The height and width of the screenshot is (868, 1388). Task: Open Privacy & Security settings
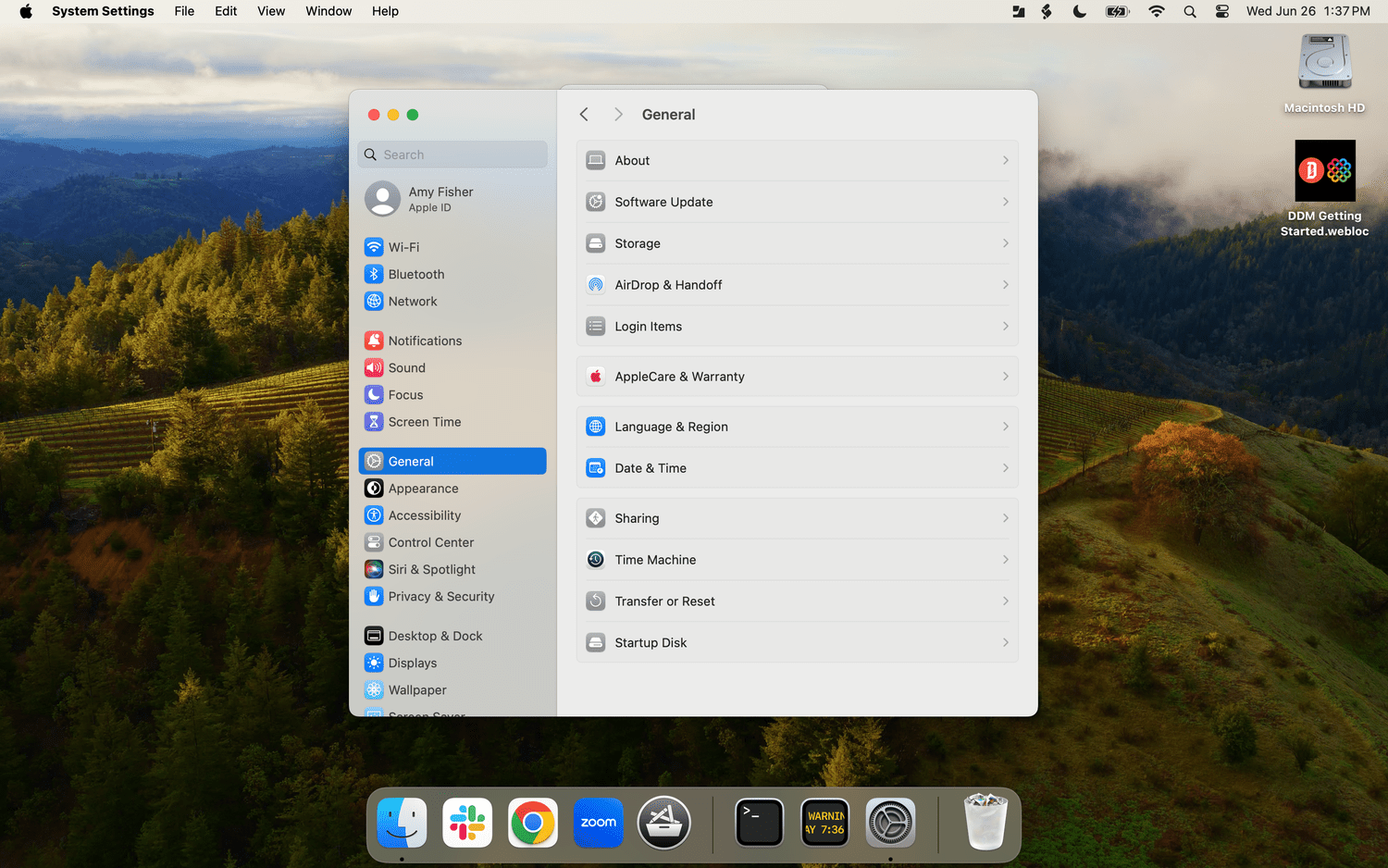coord(440,597)
